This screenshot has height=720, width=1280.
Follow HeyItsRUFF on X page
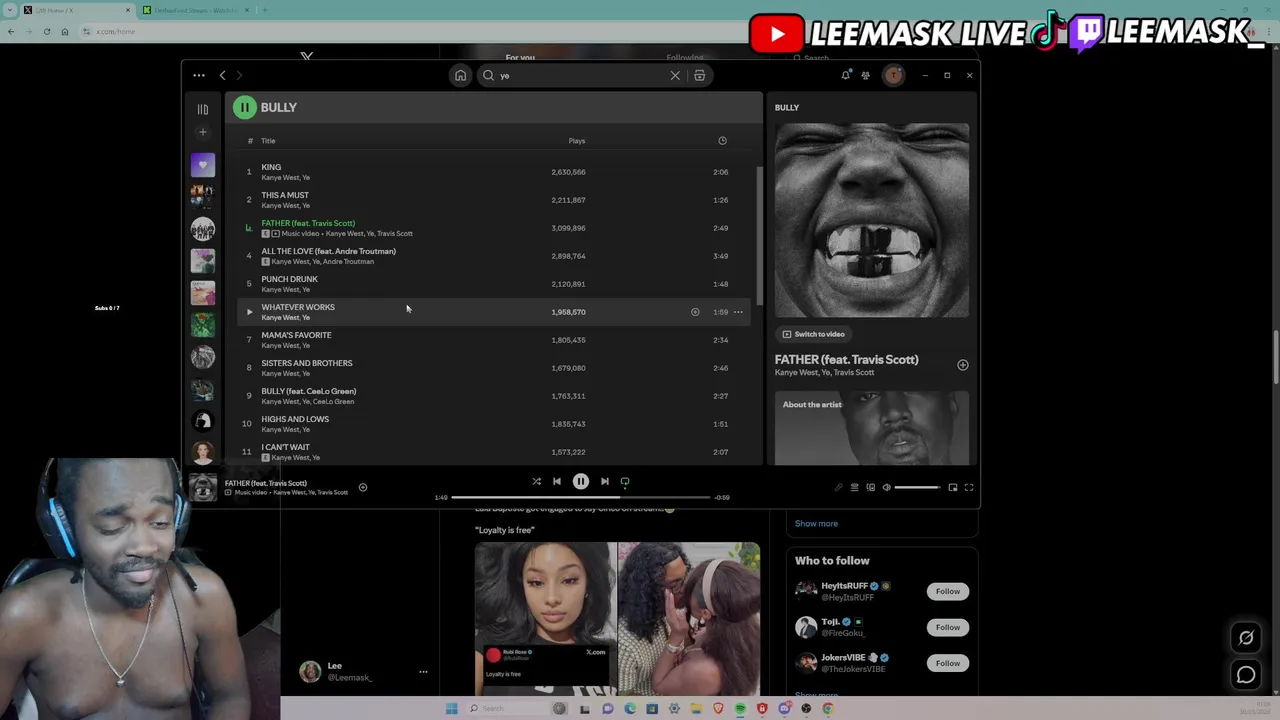point(947,591)
